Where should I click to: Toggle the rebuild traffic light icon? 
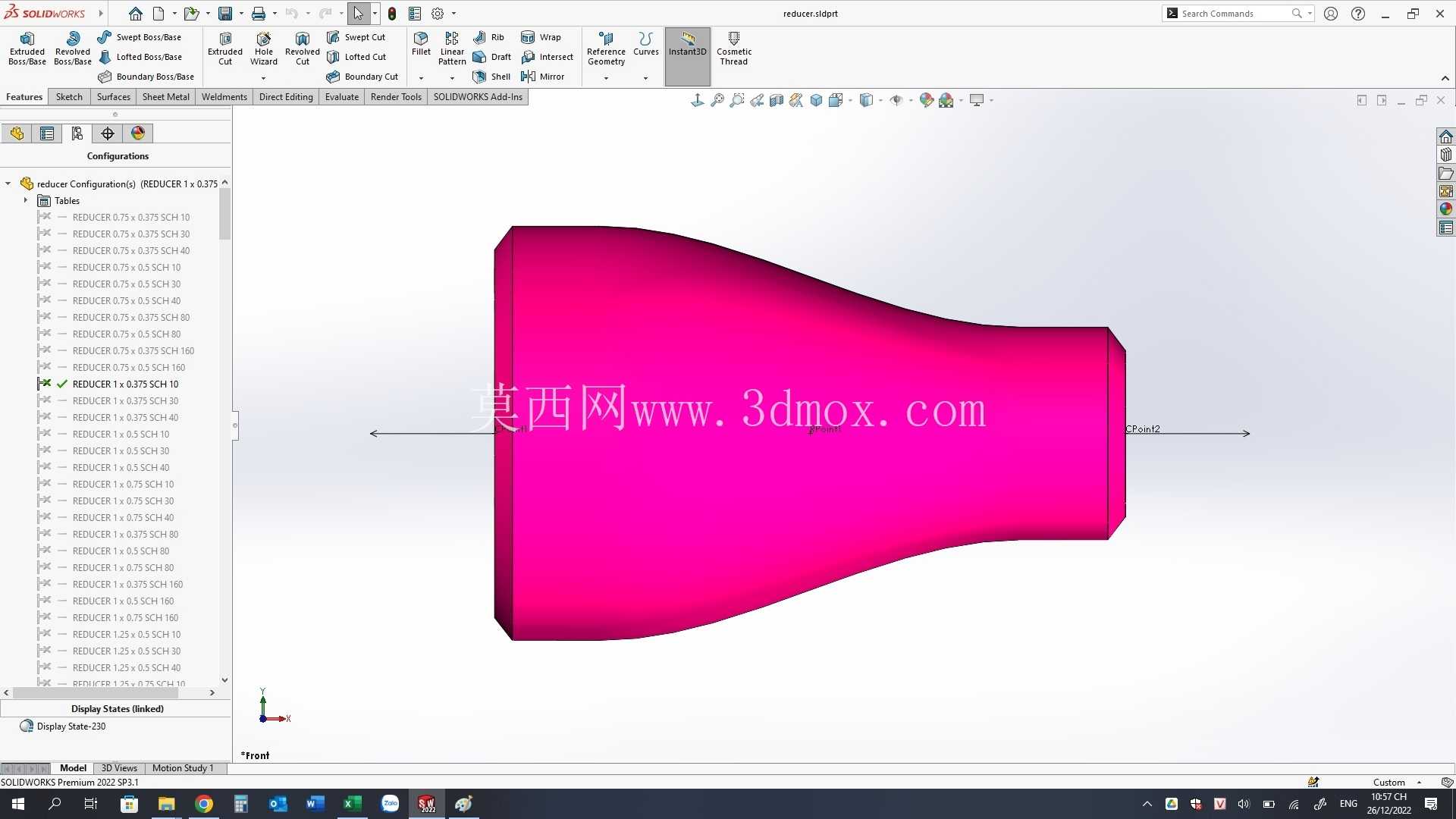coord(392,14)
